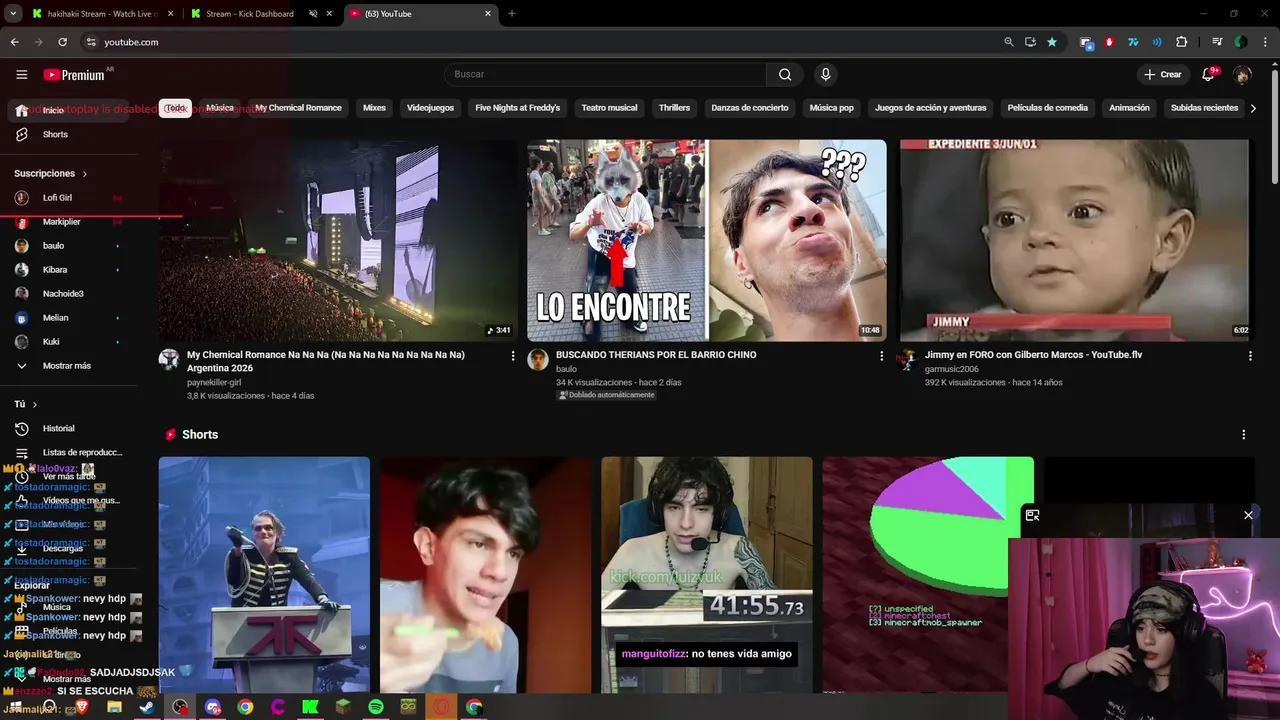Select the Animación filter chip
1280x720 pixels.
1129,108
